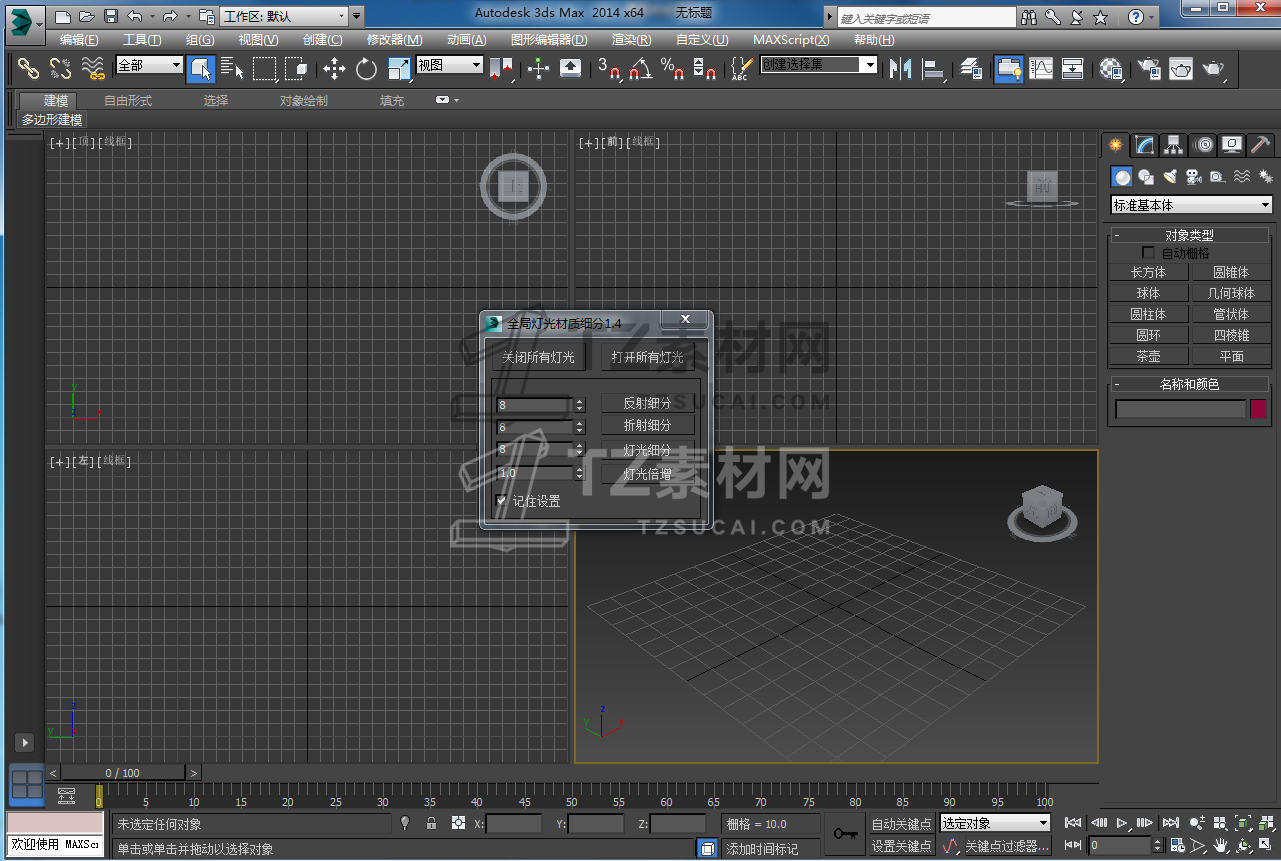Toggle keyboard shortcut override icon

coord(571,68)
